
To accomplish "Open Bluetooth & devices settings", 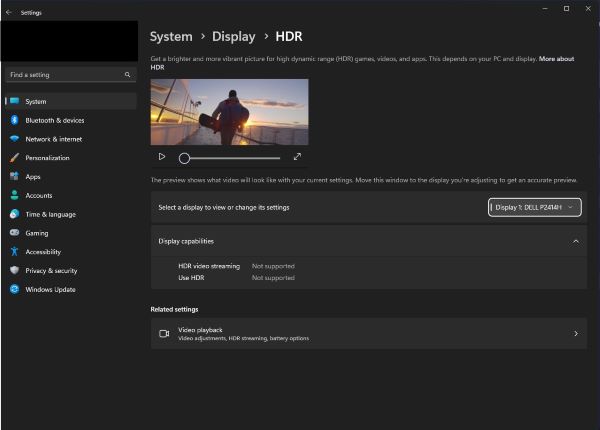I will (54, 120).
